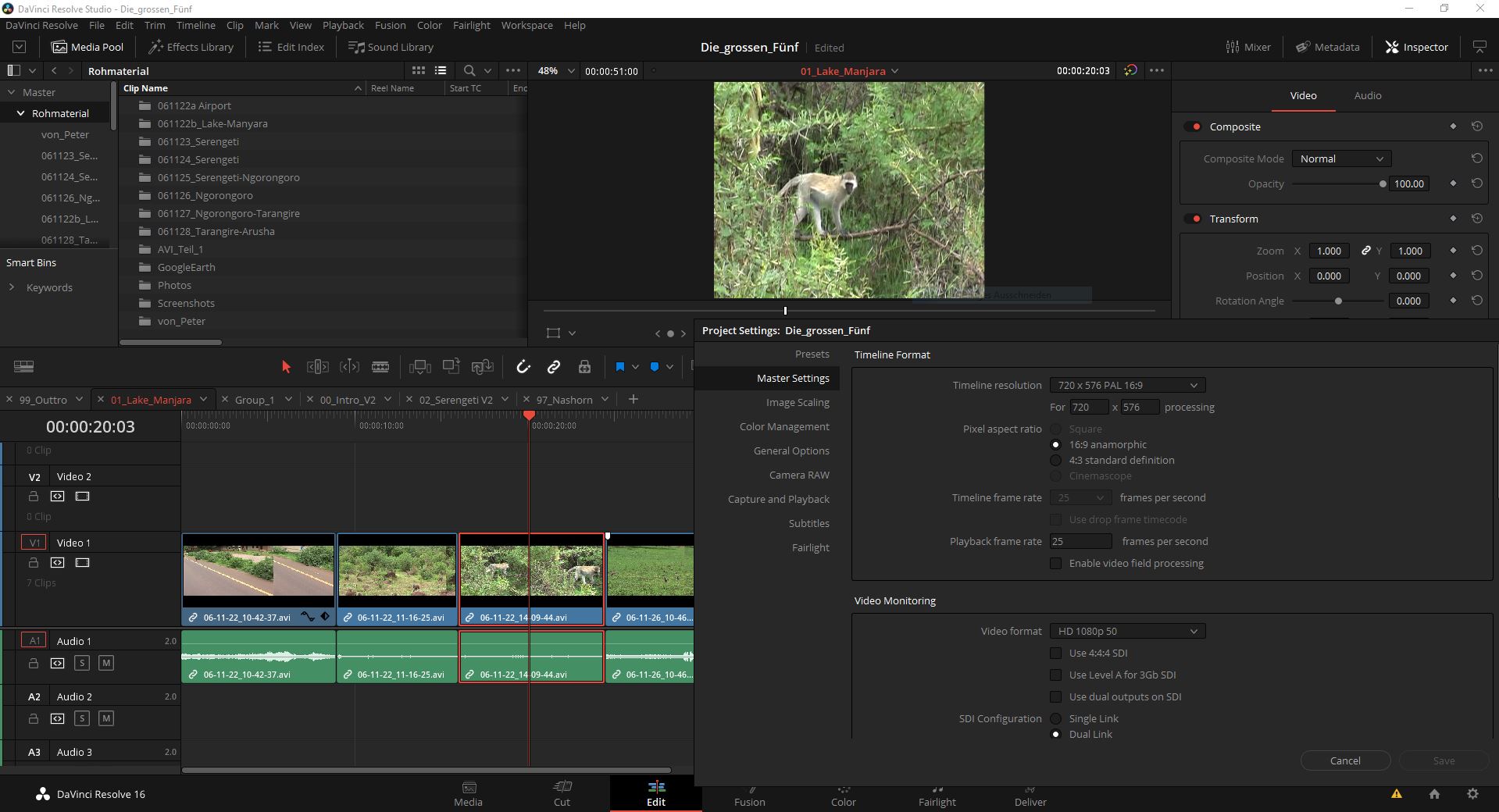Check Use 4:4:4 SDI
This screenshot has width=1499, height=812.
[x=1055, y=653]
